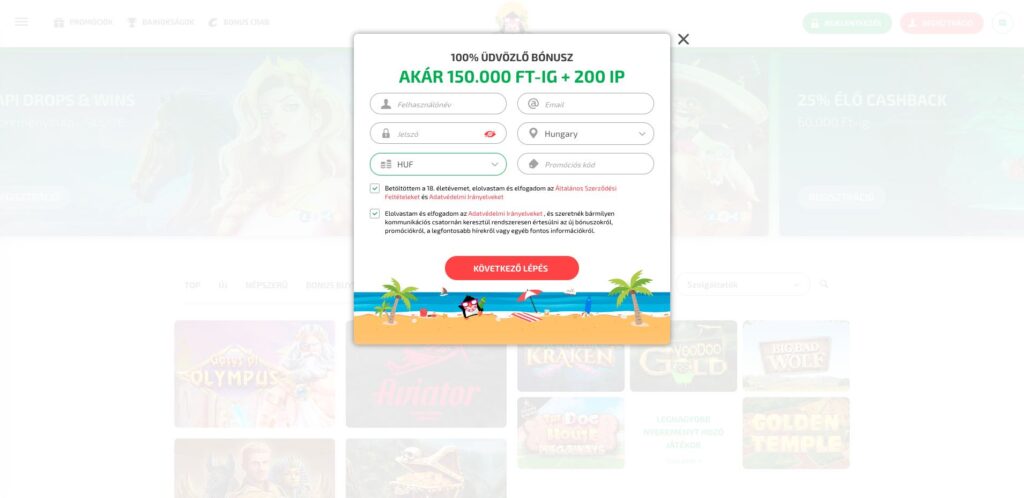1024x498 pixels.
Task: Click the Bajnokságok trophy icon
Action: pos(131,22)
